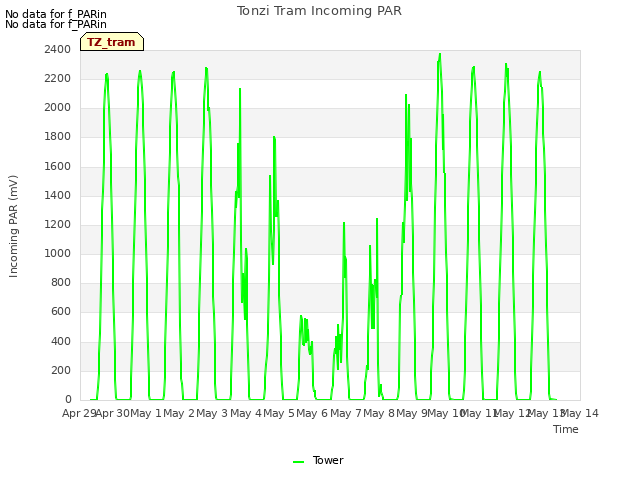The width and height of the screenshot is (640, 480).
Task: Click the 2200 y-axis tick label
Action: 58,78
